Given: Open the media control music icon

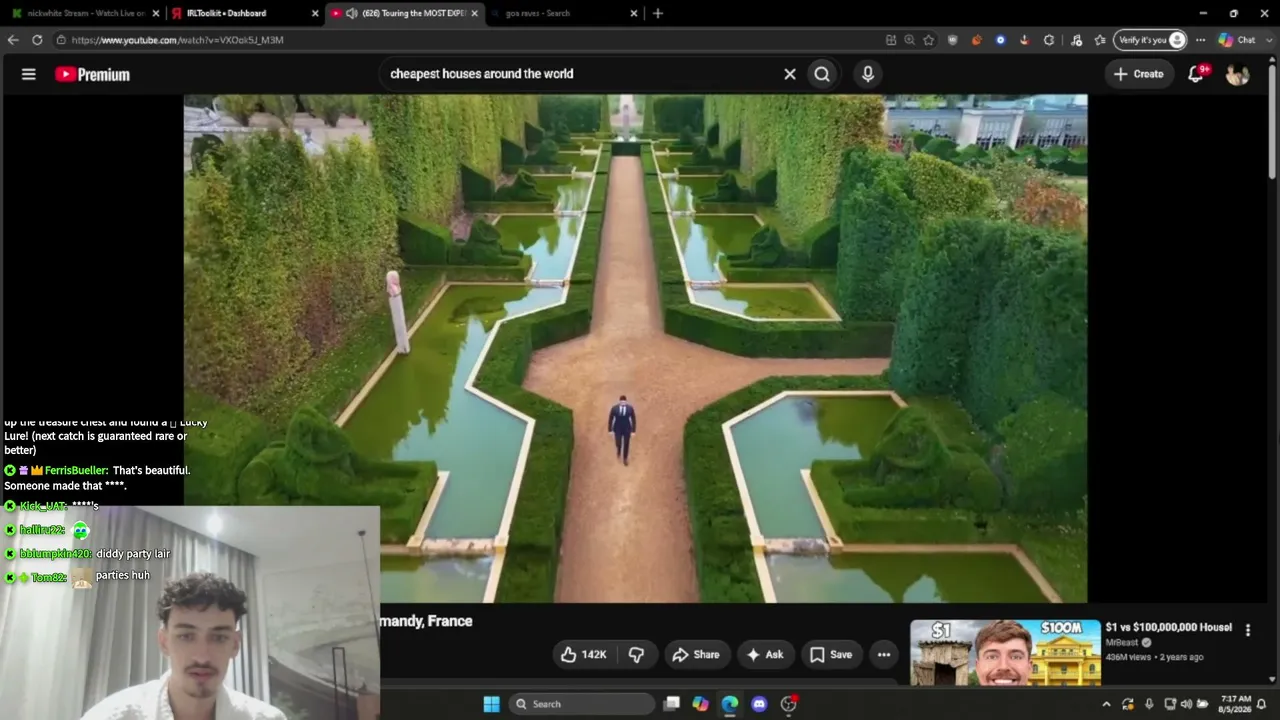Looking at the screenshot, I should [1076, 40].
